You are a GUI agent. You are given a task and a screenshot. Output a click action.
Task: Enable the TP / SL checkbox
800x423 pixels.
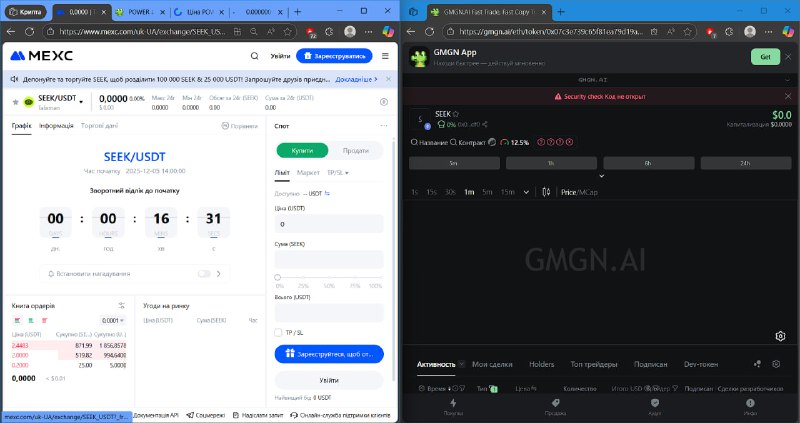(x=278, y=333)
